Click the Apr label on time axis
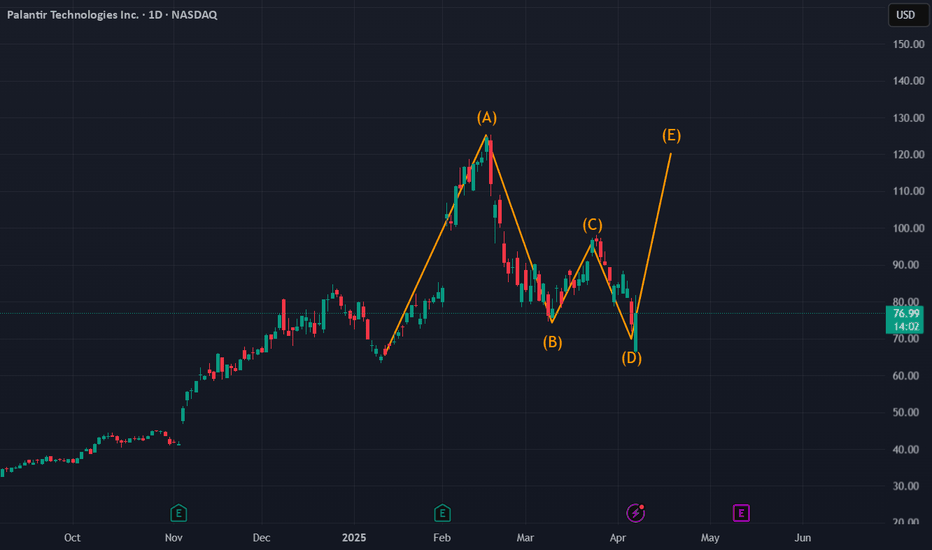Screen dimensions: 932x550 point(618,538)
